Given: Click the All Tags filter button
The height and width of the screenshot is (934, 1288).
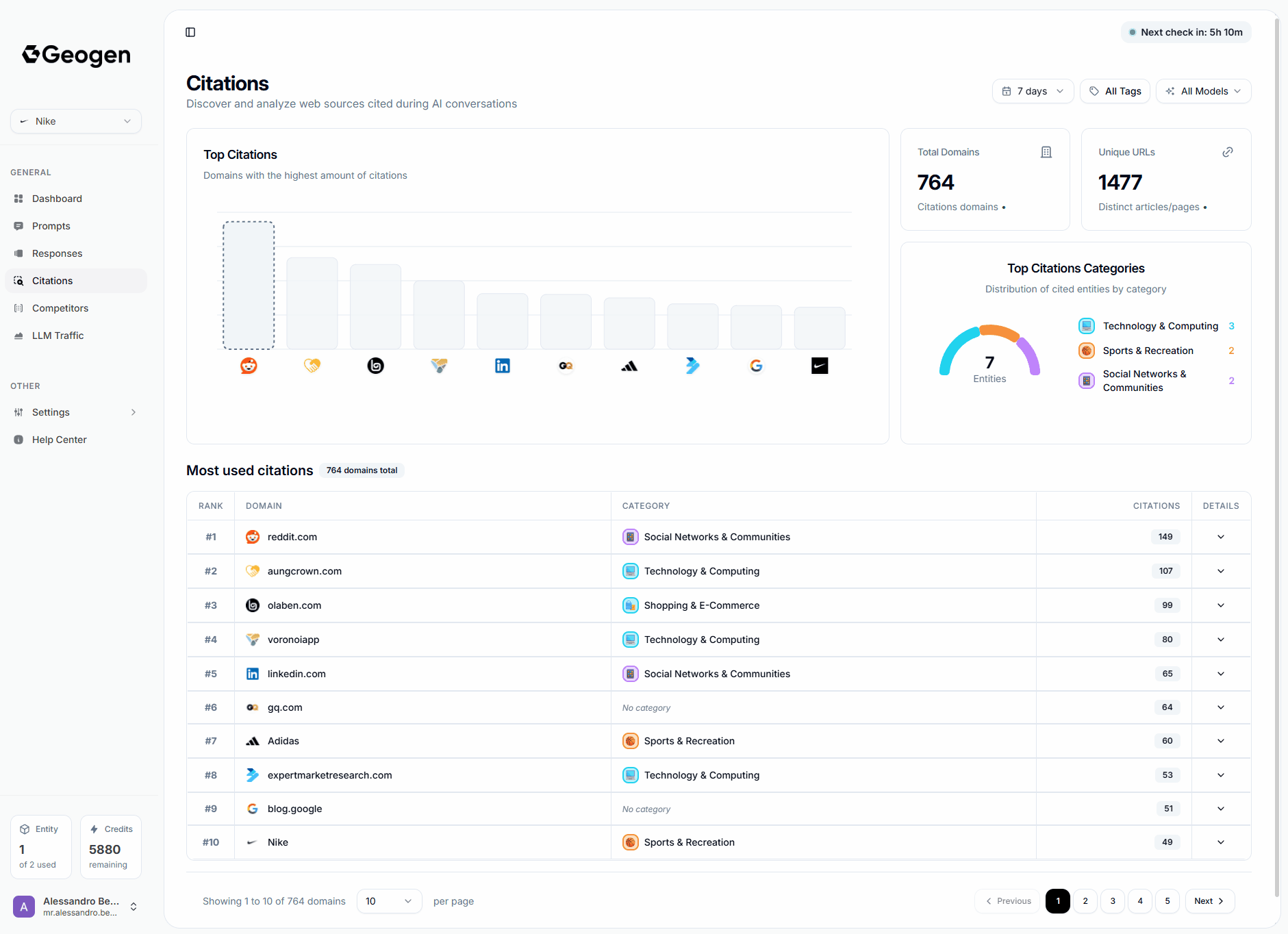Looking at the screenshot, I should (x=1115, y=91).
